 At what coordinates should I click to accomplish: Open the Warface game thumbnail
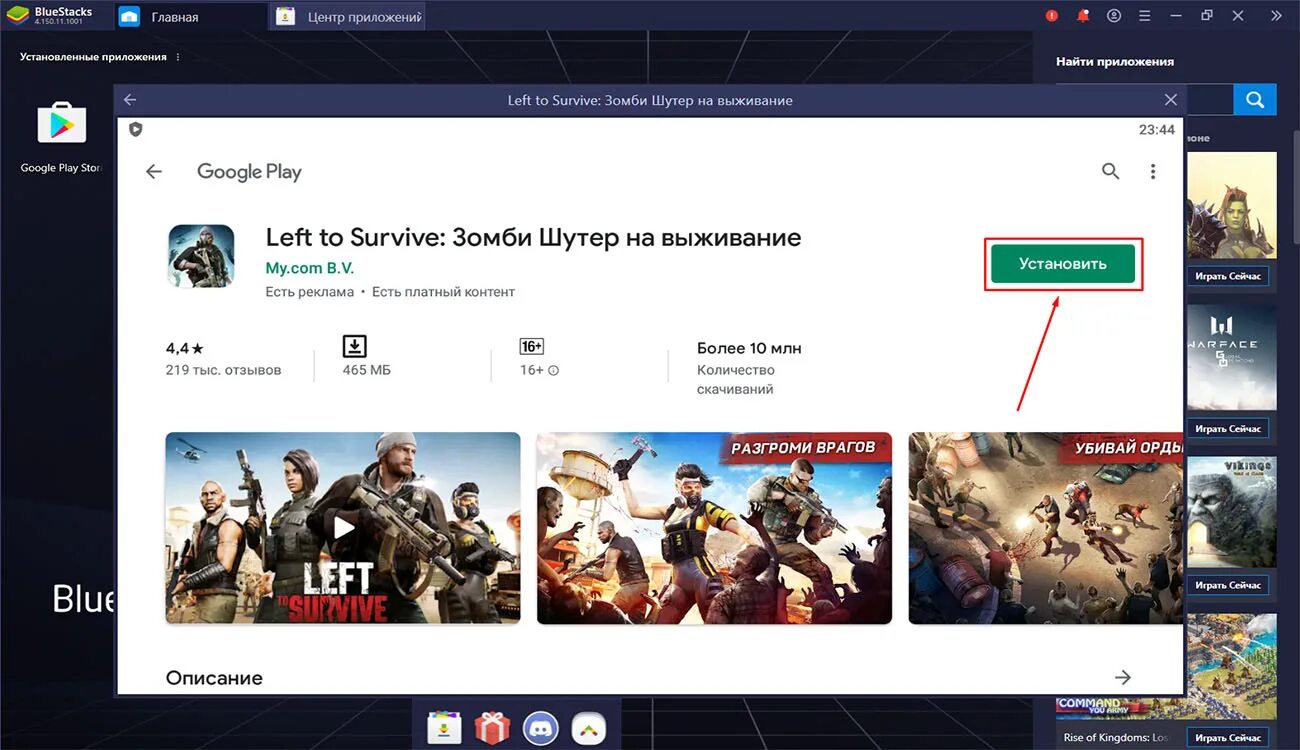(x=1231, y=359)
